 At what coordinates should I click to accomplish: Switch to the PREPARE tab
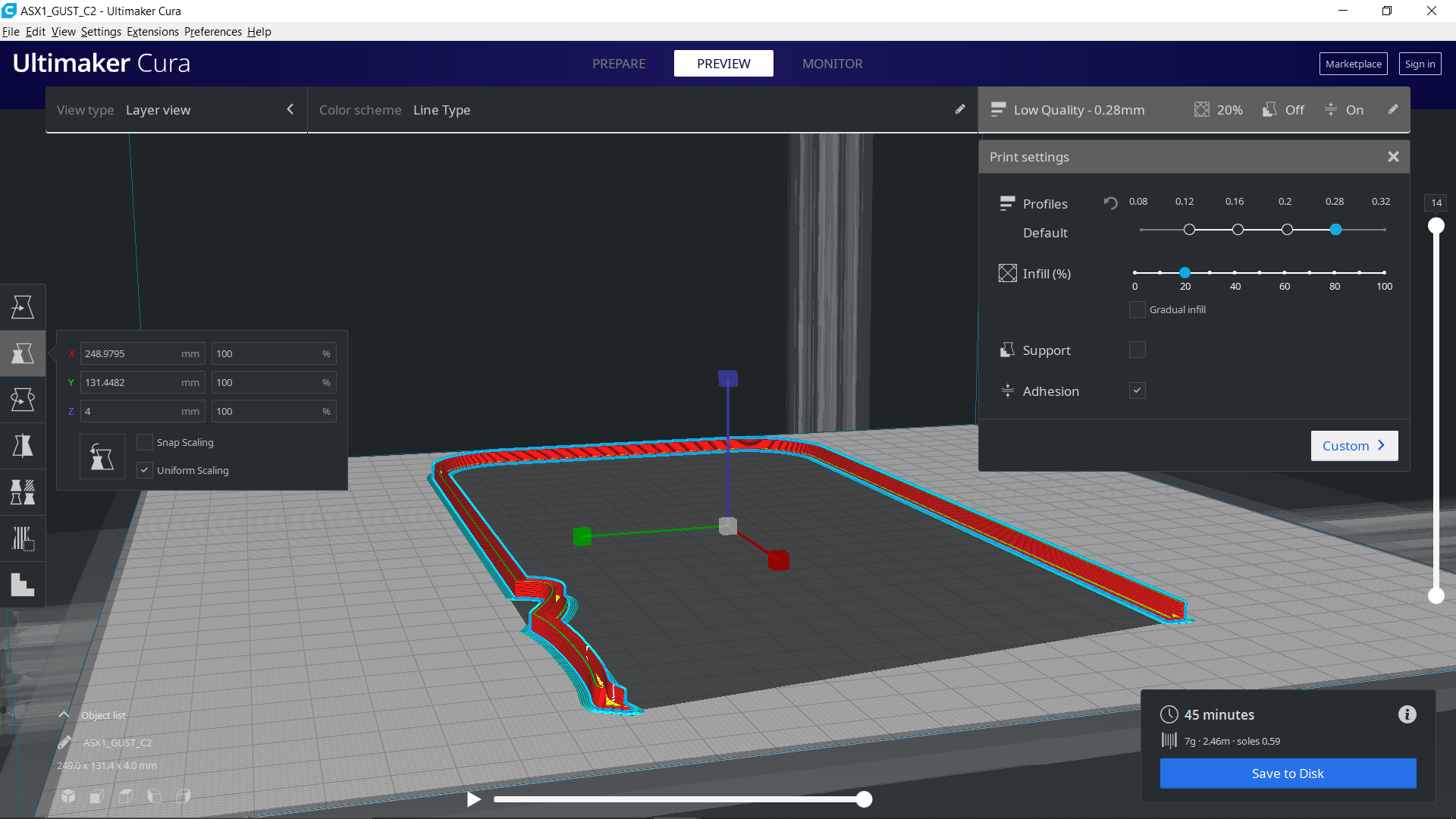click(x=619, y=64)
